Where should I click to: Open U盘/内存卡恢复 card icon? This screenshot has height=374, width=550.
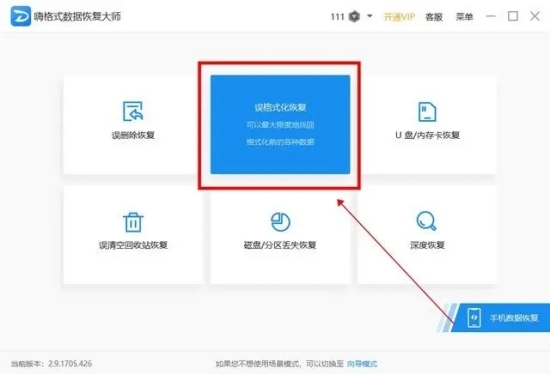pos(427,112)
